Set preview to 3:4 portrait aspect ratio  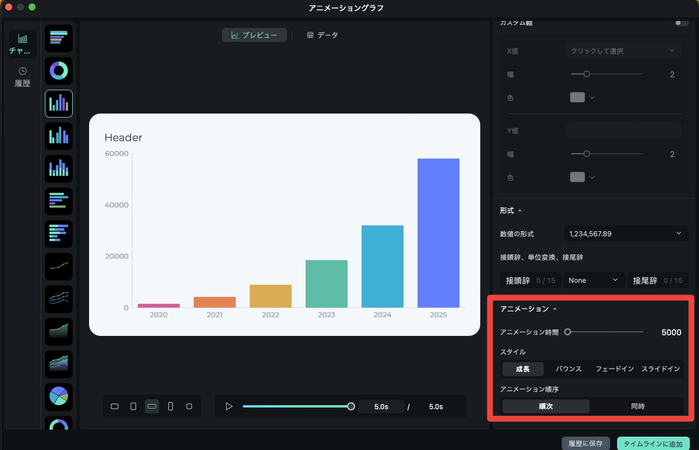pyautogui.click(x=133, y=406)
